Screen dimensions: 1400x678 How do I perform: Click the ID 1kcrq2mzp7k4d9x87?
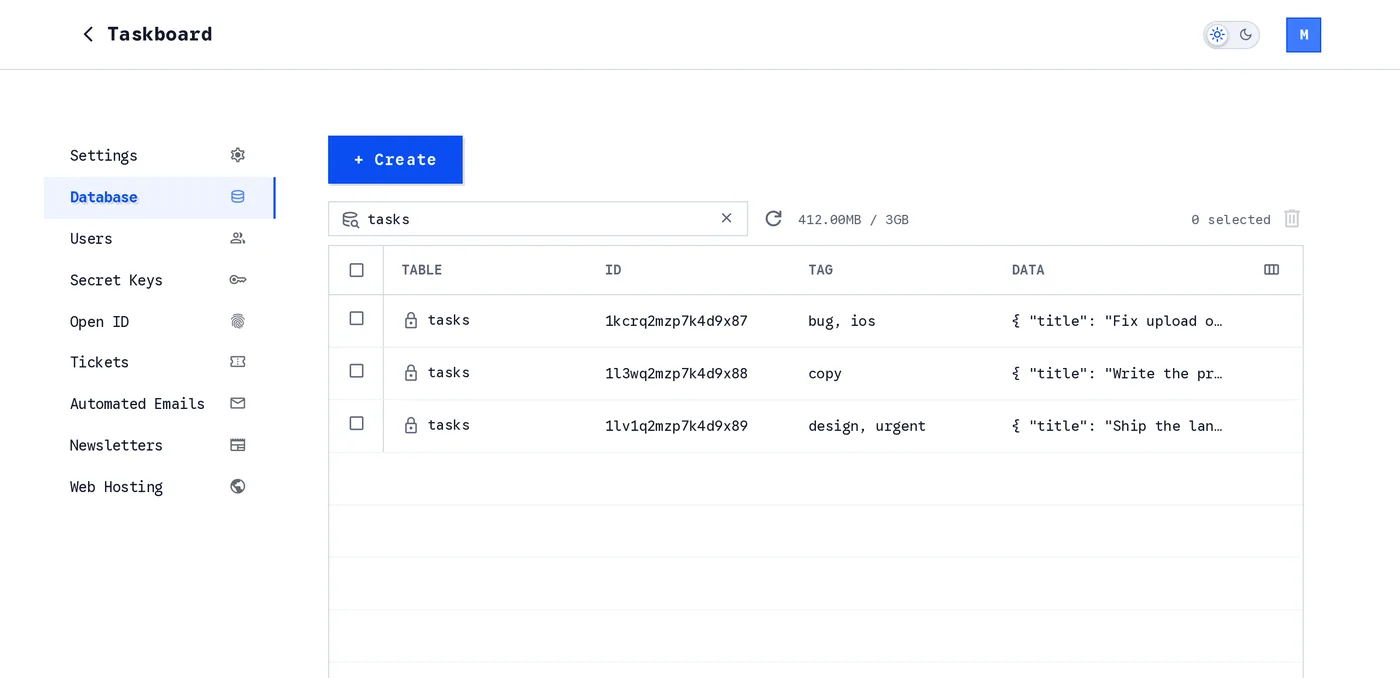(x=676, y=321)
